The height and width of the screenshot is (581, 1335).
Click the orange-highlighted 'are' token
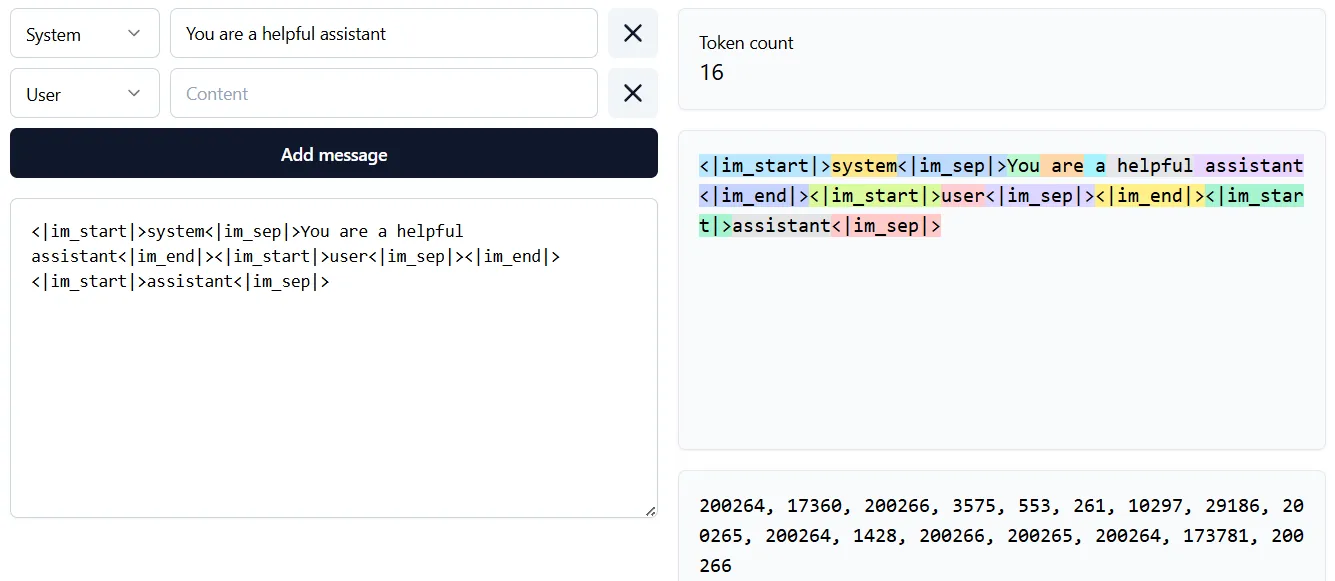coord(1067,166)
